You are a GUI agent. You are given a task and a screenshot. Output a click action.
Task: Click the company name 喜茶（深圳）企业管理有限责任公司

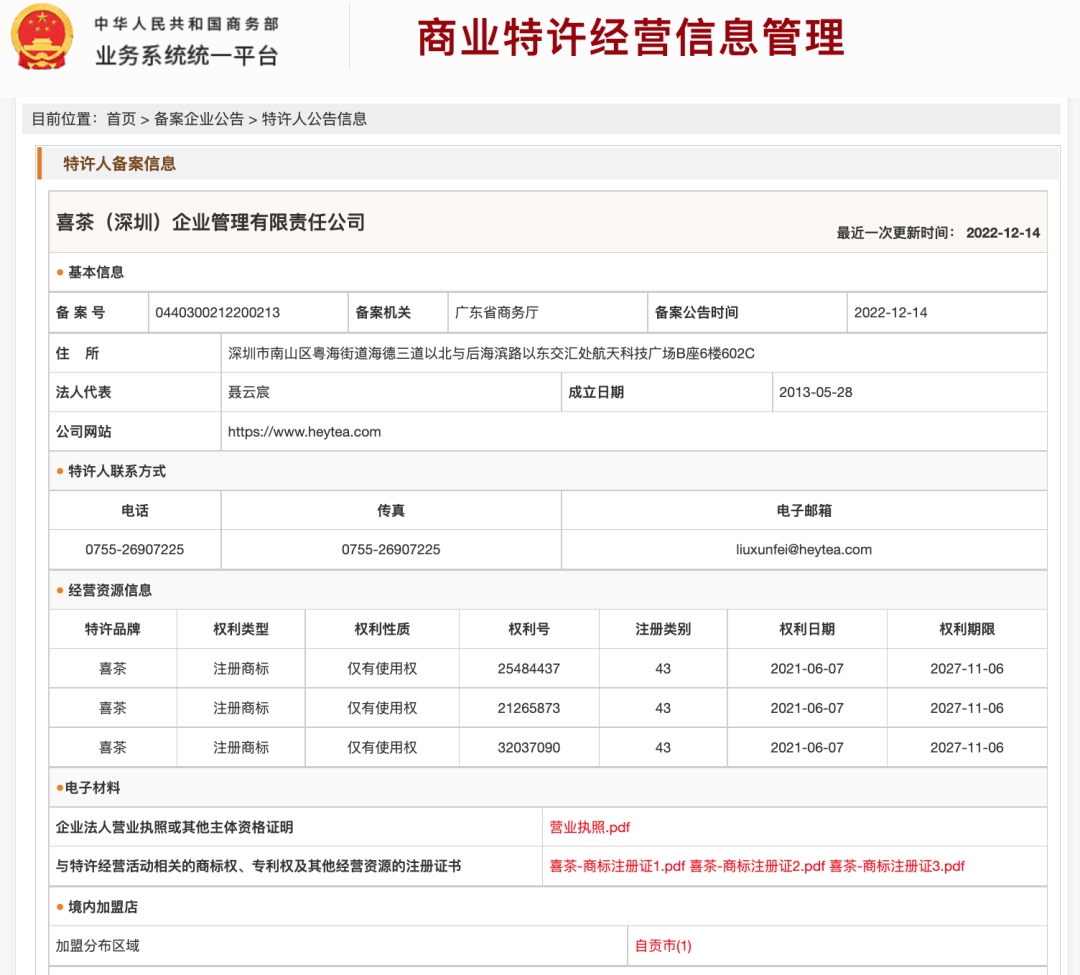[211, 222]
